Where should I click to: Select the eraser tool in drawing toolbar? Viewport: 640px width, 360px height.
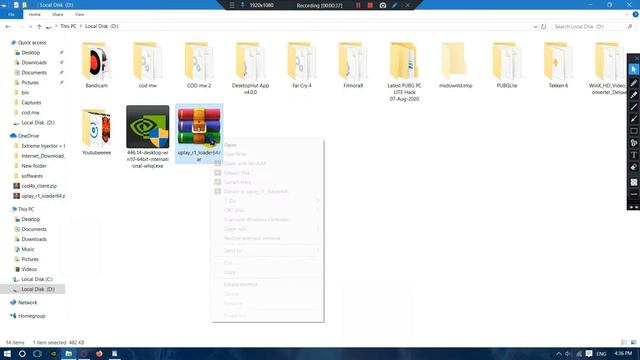tap(633, 167)
